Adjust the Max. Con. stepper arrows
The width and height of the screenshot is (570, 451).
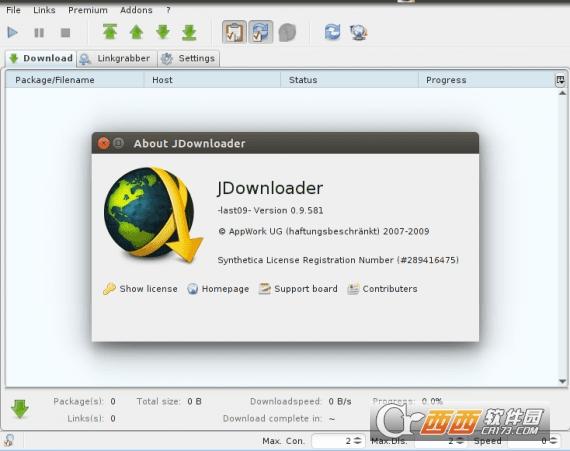pyautogui.click(x=358, y=441)
